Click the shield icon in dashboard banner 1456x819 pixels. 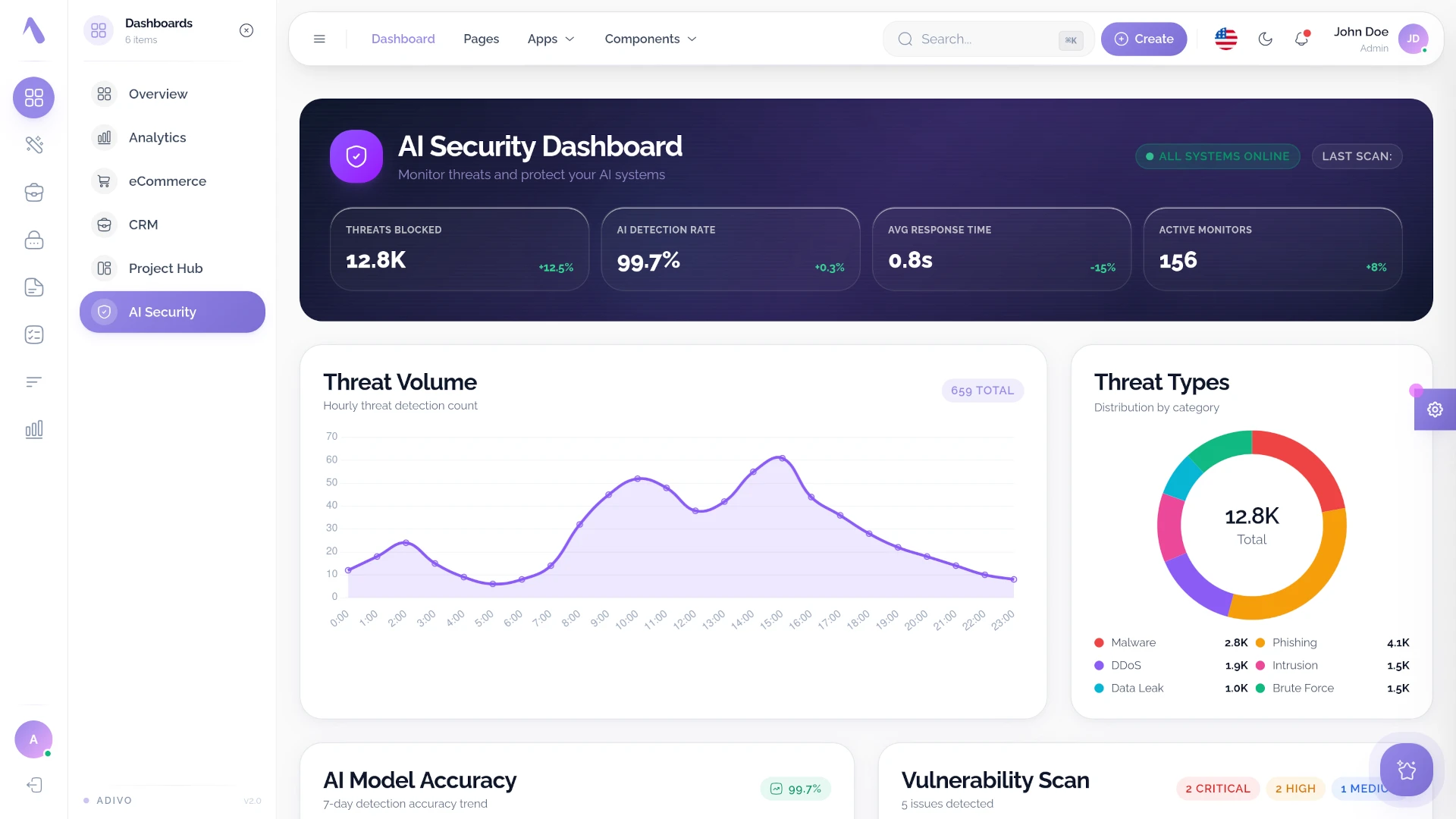coord(356,156)
